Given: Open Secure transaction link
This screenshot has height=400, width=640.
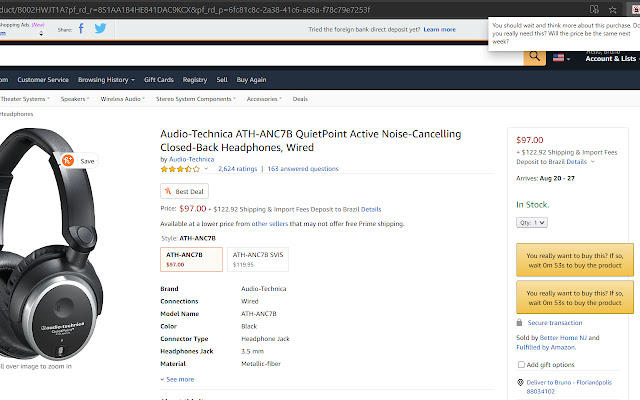Looking at the screenshot, I should tap(555, 322).
